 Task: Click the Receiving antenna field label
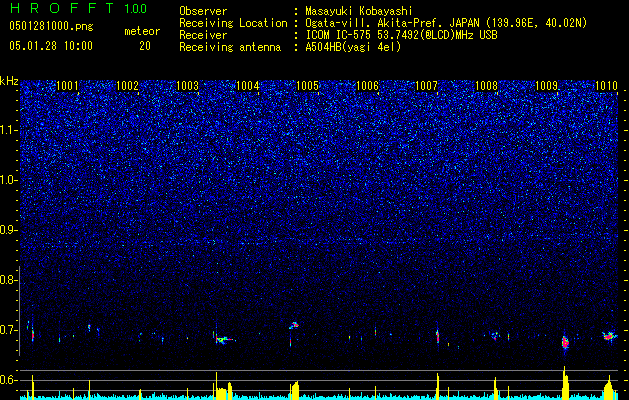230,47
